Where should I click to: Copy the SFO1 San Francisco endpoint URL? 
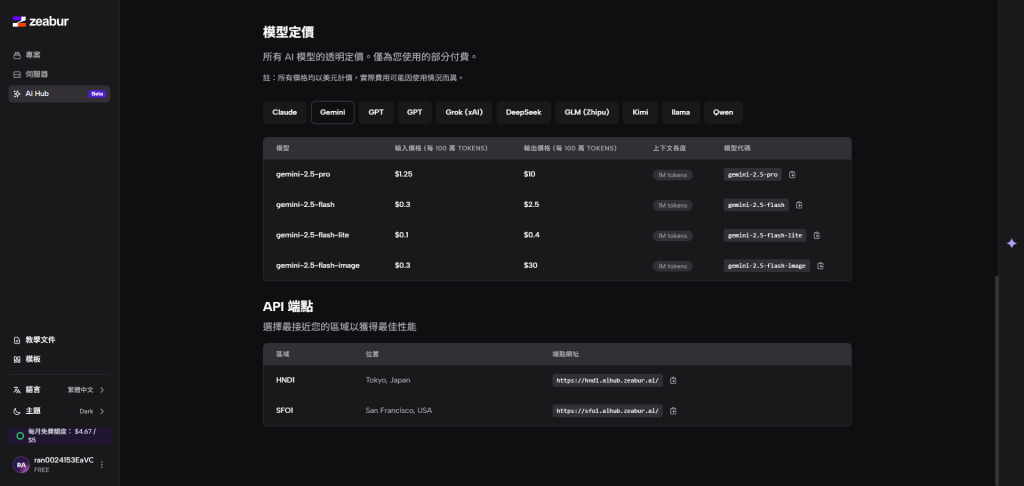coord(673,411)
